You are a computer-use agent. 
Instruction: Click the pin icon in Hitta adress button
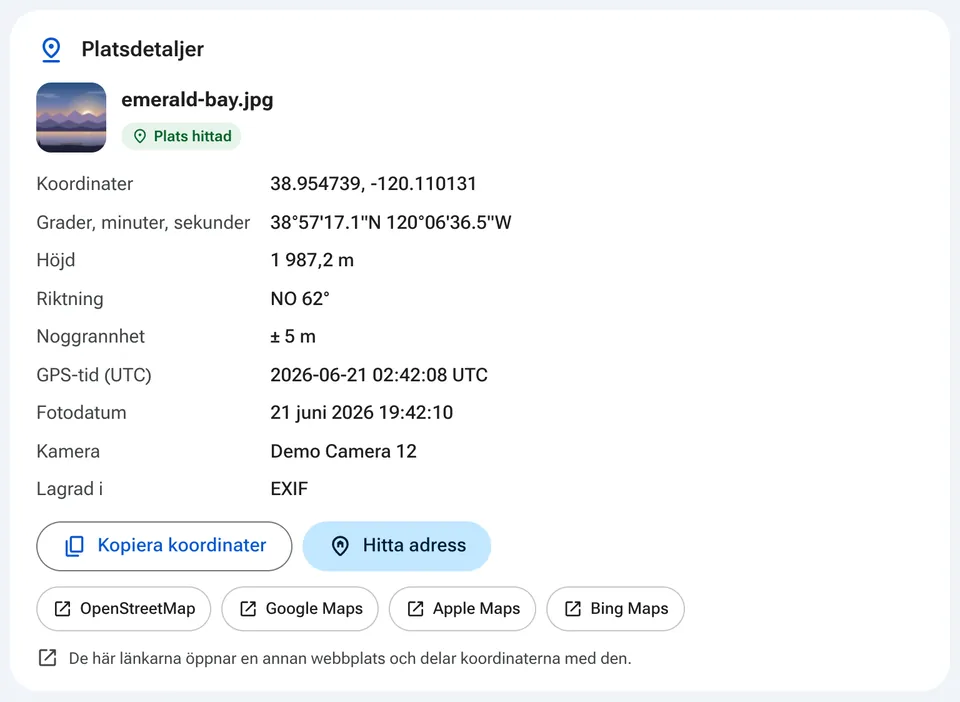coord(340,546)
